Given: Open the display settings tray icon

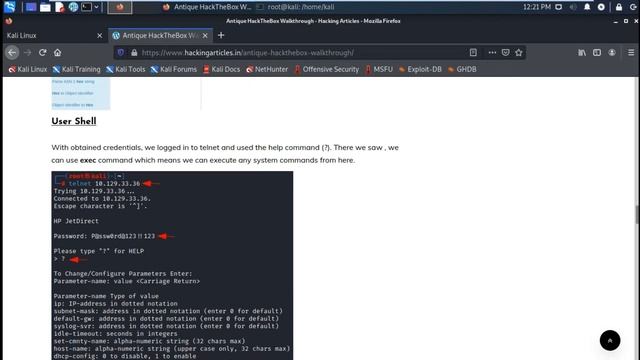Looking at the screenshot, I should coord(559,7).
